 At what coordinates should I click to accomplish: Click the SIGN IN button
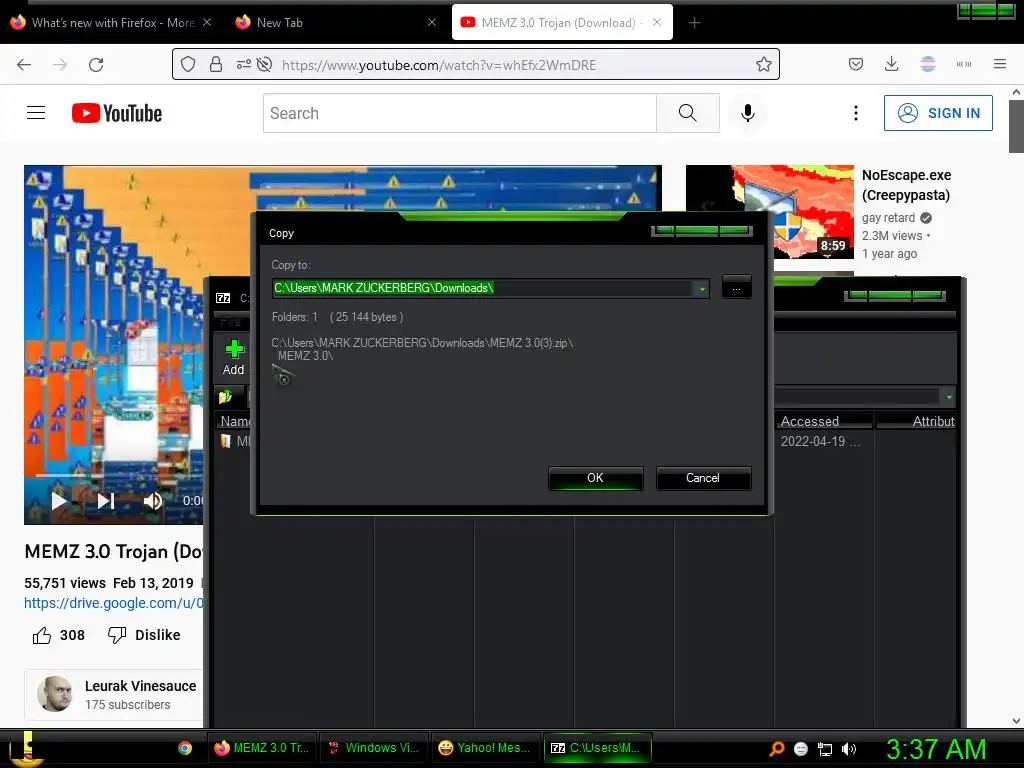(x=938, y=113)
